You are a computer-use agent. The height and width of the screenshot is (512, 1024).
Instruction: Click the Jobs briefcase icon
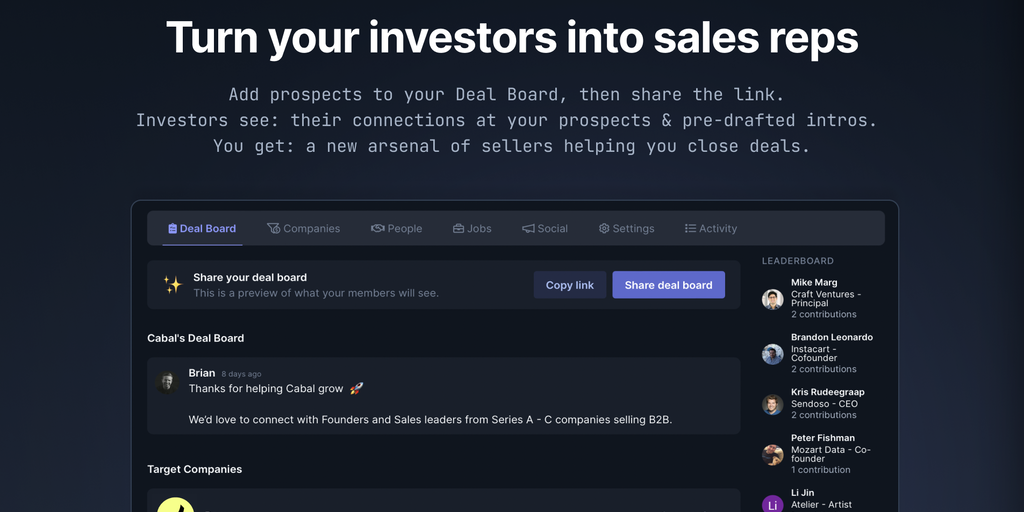(x=458, y=229)
